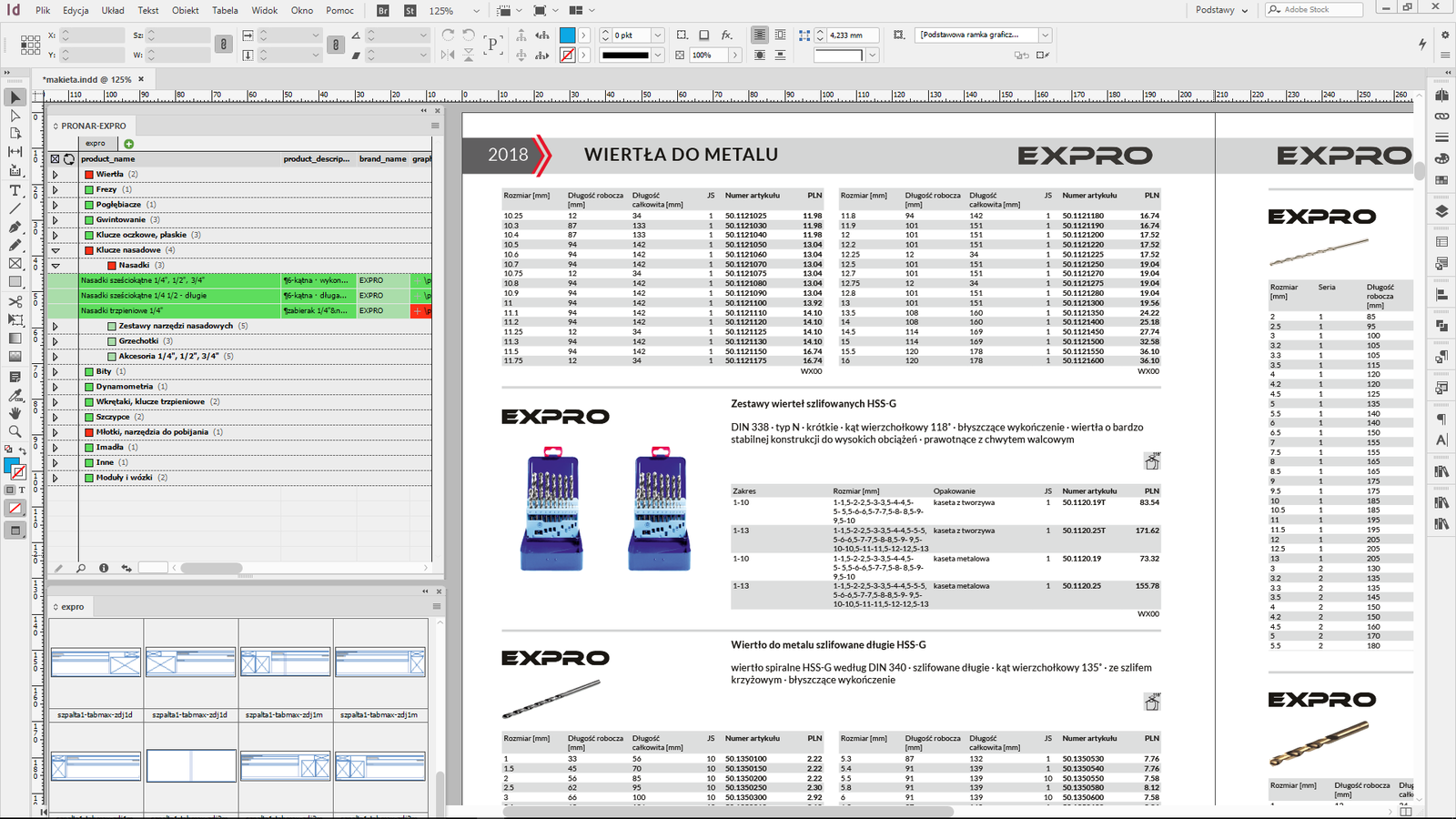1456x819 pixels.
Task: Toggle constrain scaling link icon
Action: coord(335,44)
